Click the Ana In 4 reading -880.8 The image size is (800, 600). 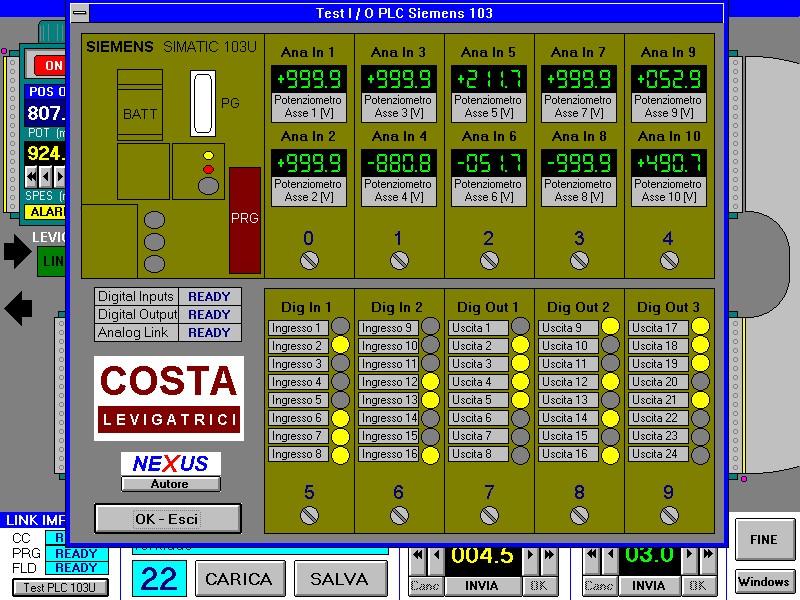(399, 163)
